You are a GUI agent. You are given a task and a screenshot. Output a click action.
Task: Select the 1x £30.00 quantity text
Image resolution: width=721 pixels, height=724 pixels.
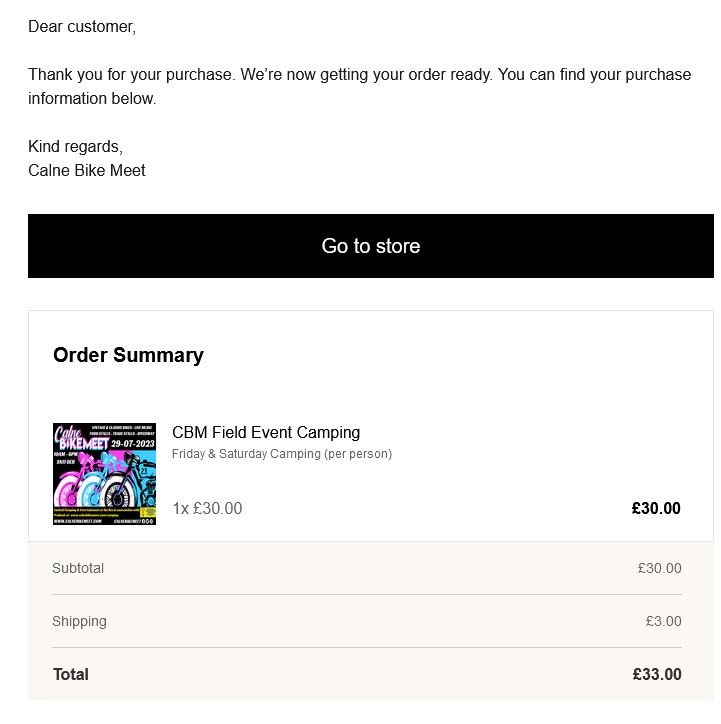[207, 508]
